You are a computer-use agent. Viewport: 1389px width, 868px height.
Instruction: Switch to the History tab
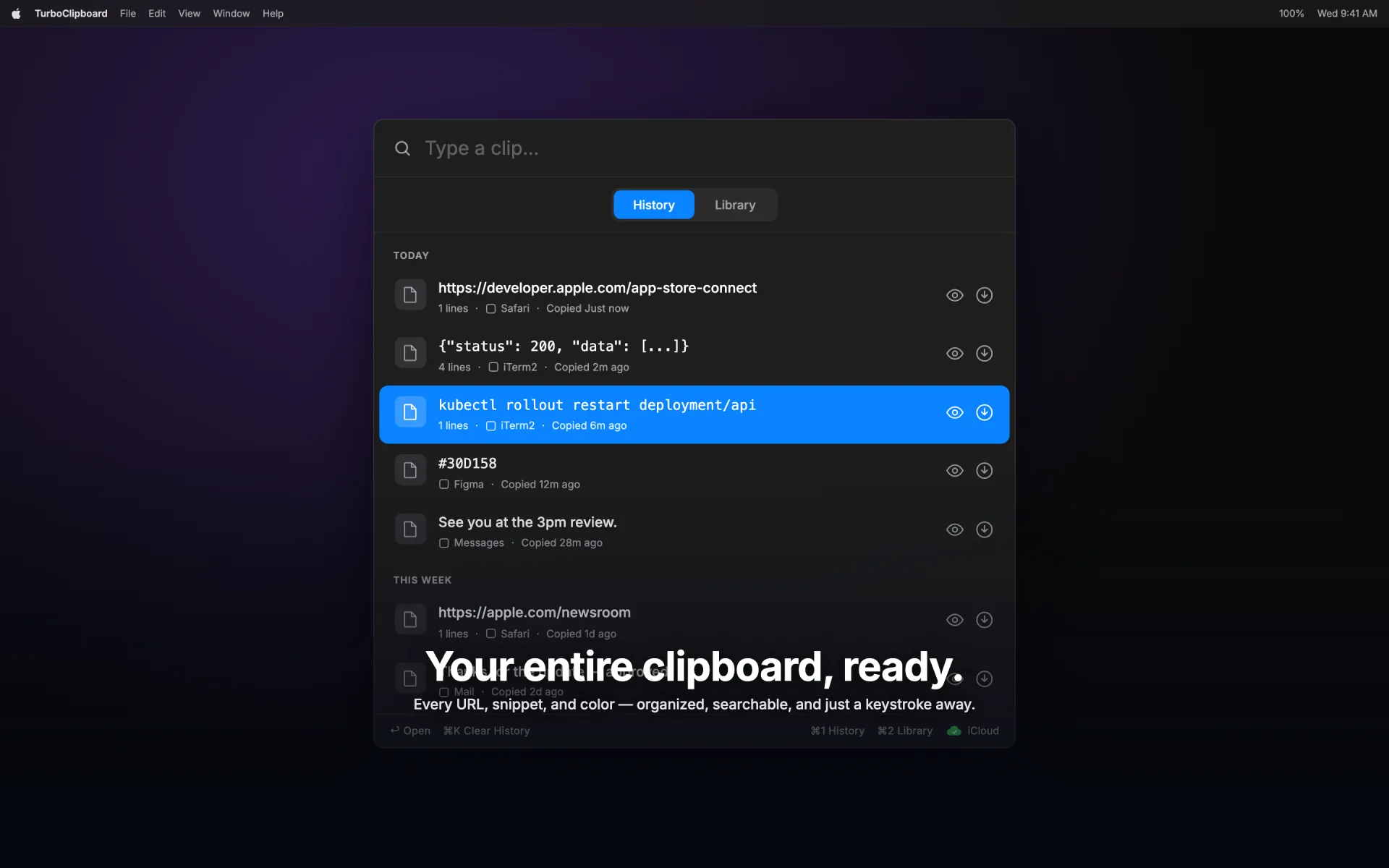[653, 205]
